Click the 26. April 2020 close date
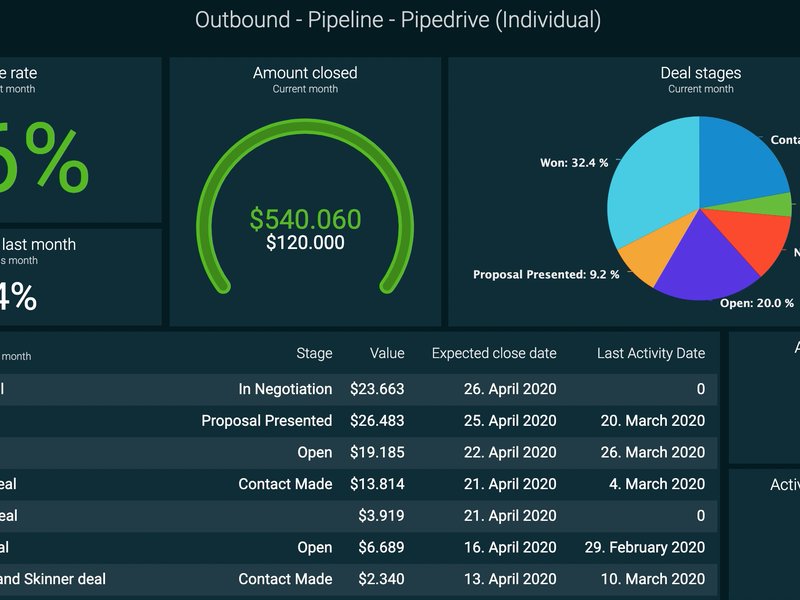 pos(510,389)
